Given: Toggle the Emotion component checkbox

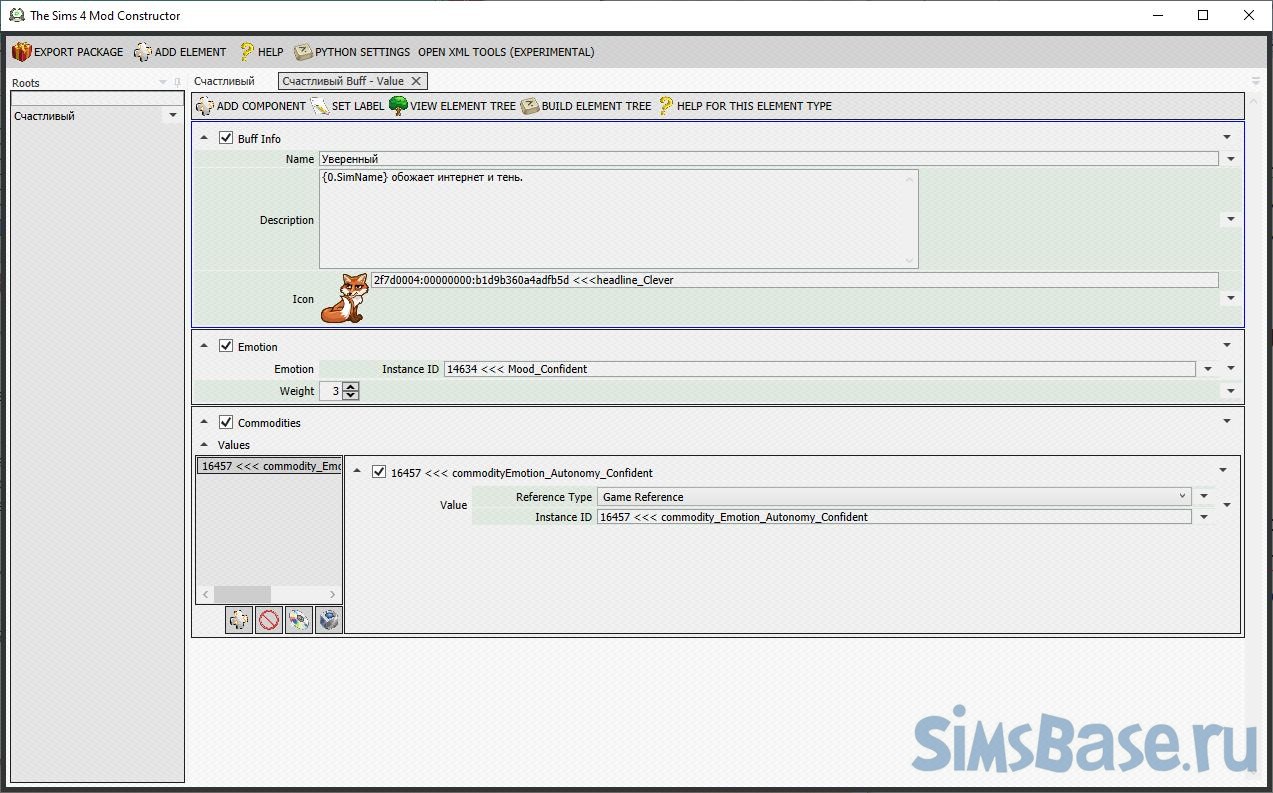Looking at the screenshot, I should pos(226,346).
